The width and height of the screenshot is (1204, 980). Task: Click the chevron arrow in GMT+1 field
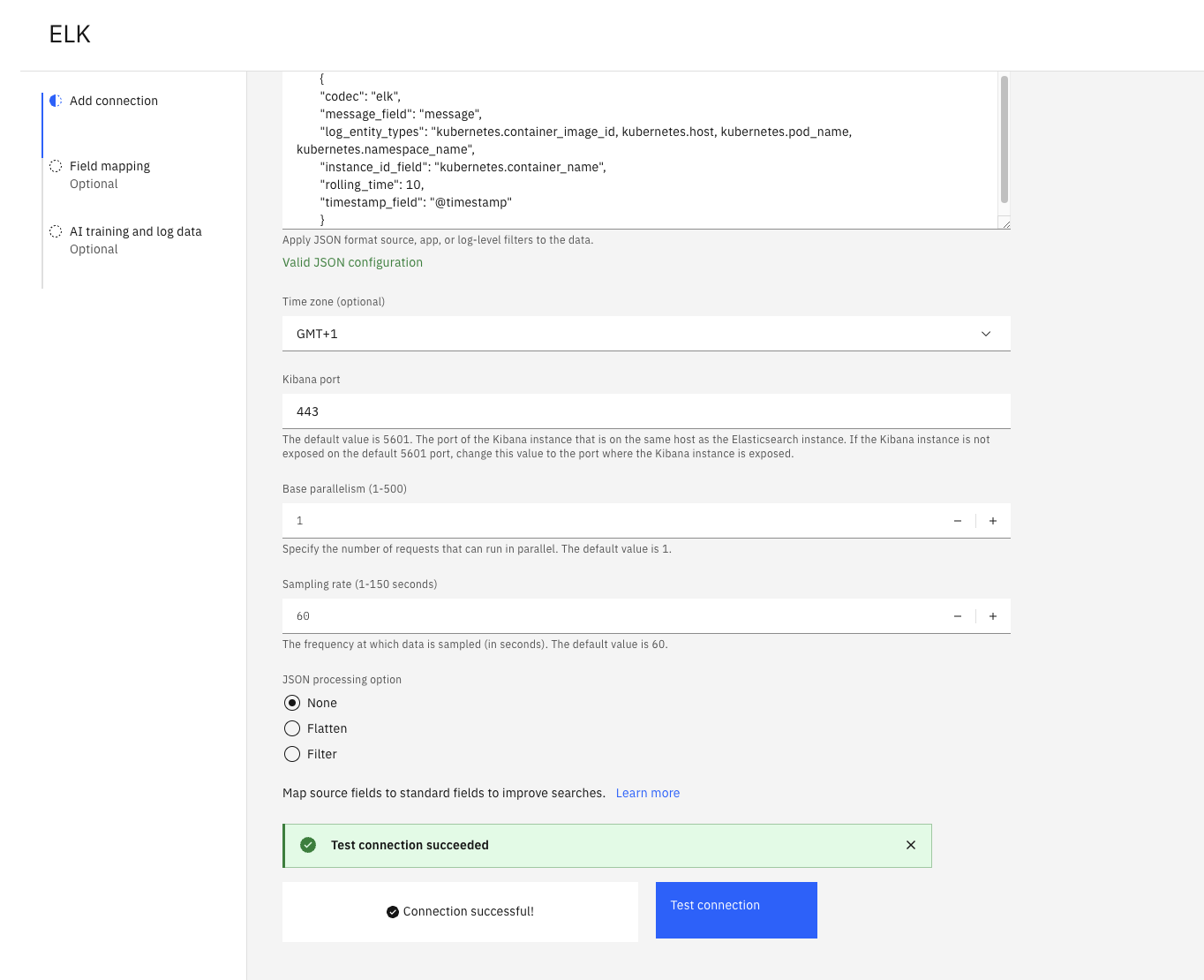[986, 334]
